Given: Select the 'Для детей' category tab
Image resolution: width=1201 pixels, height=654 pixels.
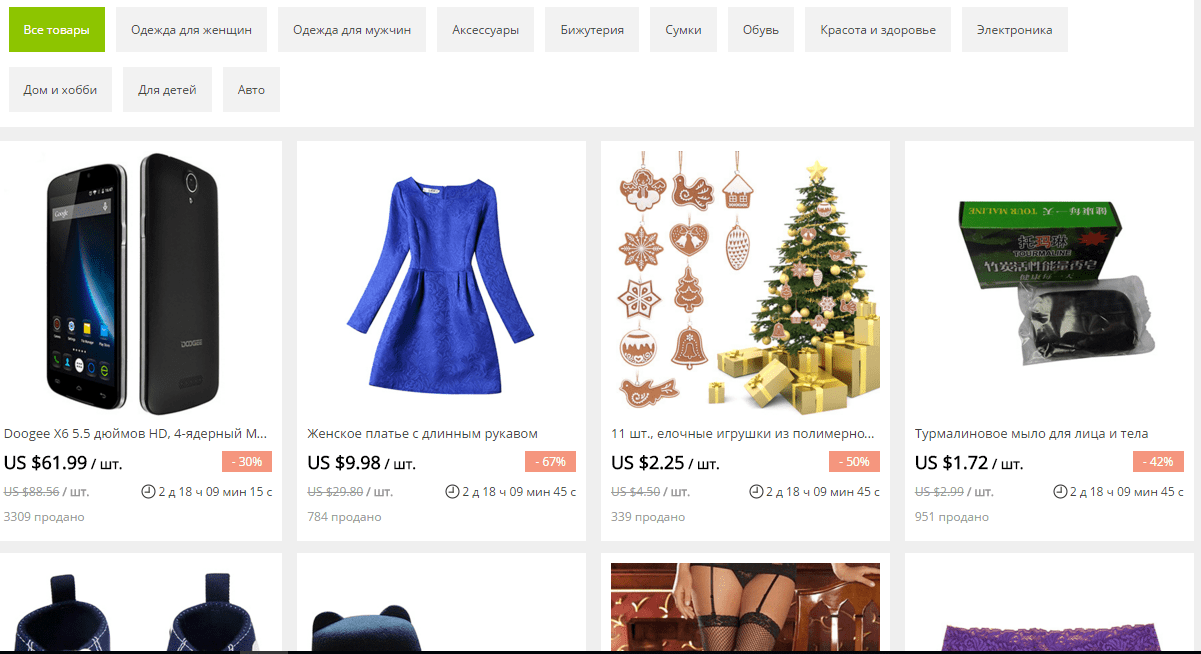Looking at the screenshot, I should (x=167, y=90).
